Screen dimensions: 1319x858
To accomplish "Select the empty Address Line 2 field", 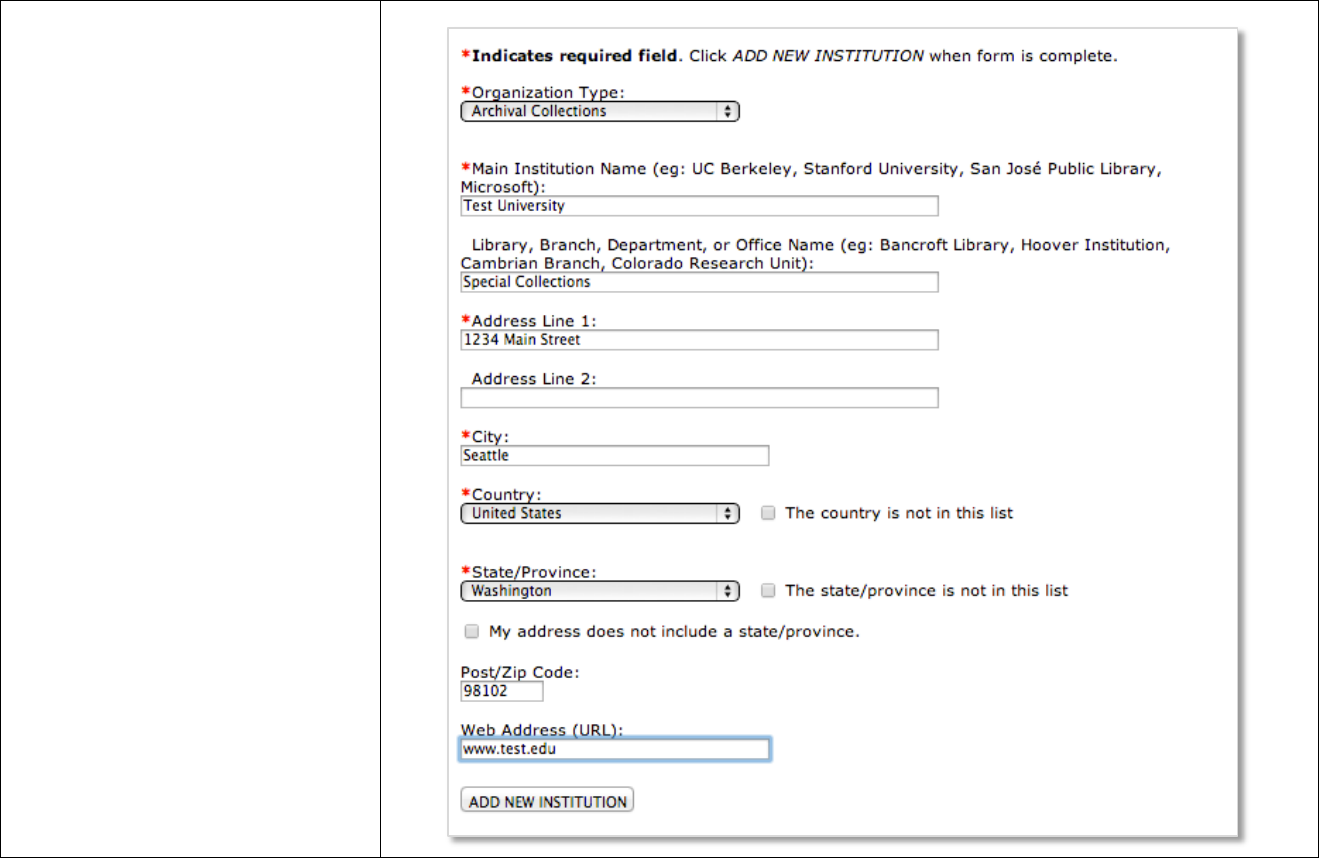I will (699, 398).
